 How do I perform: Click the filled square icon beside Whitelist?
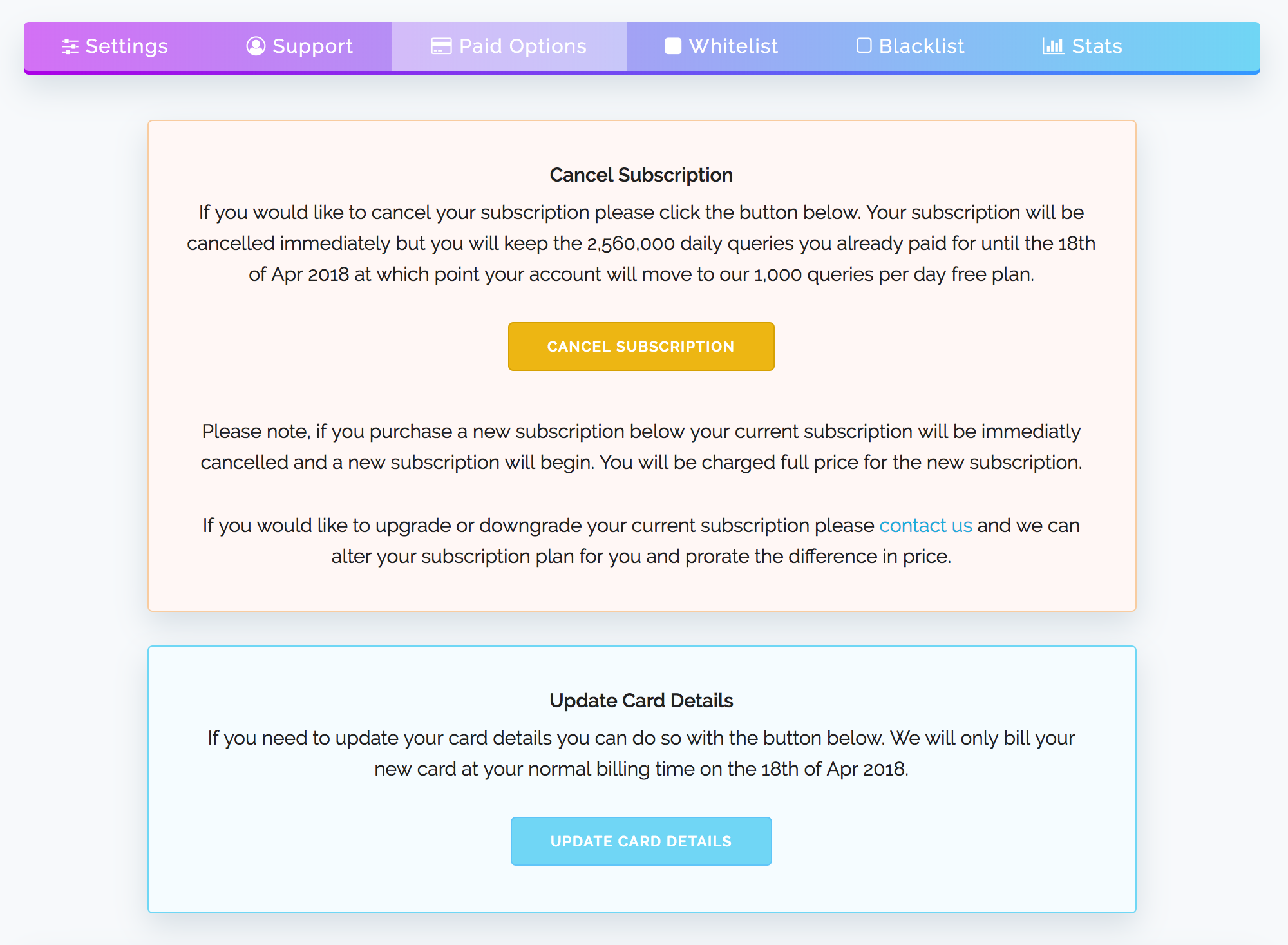click(673, 46)
